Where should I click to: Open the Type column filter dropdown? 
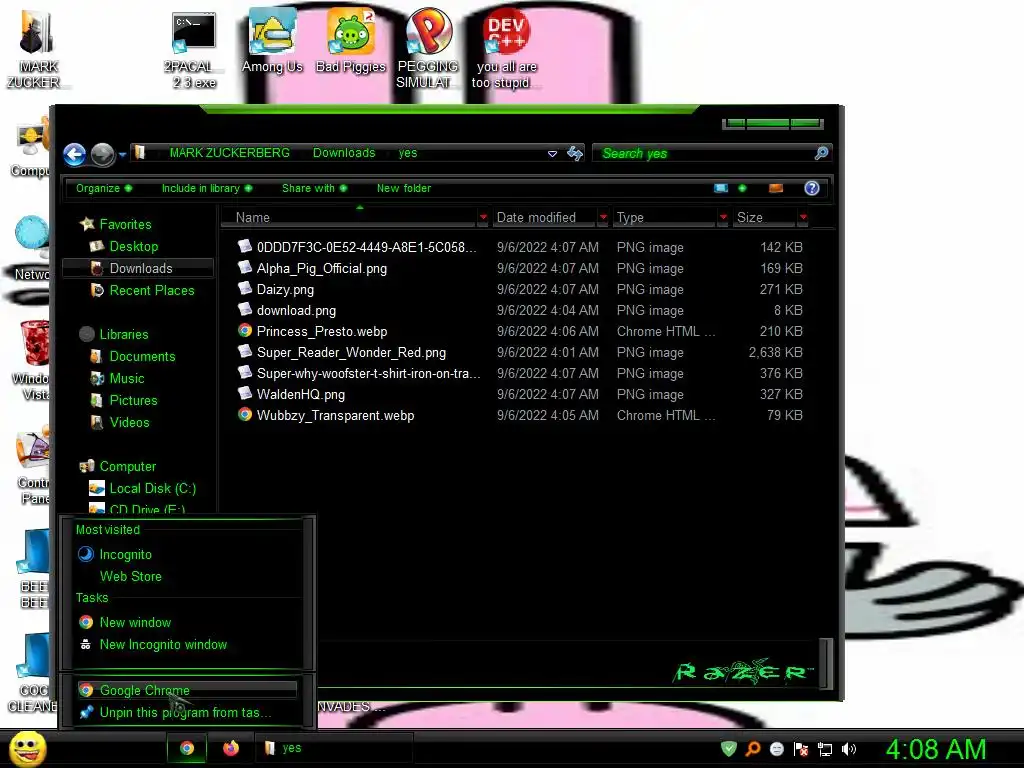pos(723,217)
